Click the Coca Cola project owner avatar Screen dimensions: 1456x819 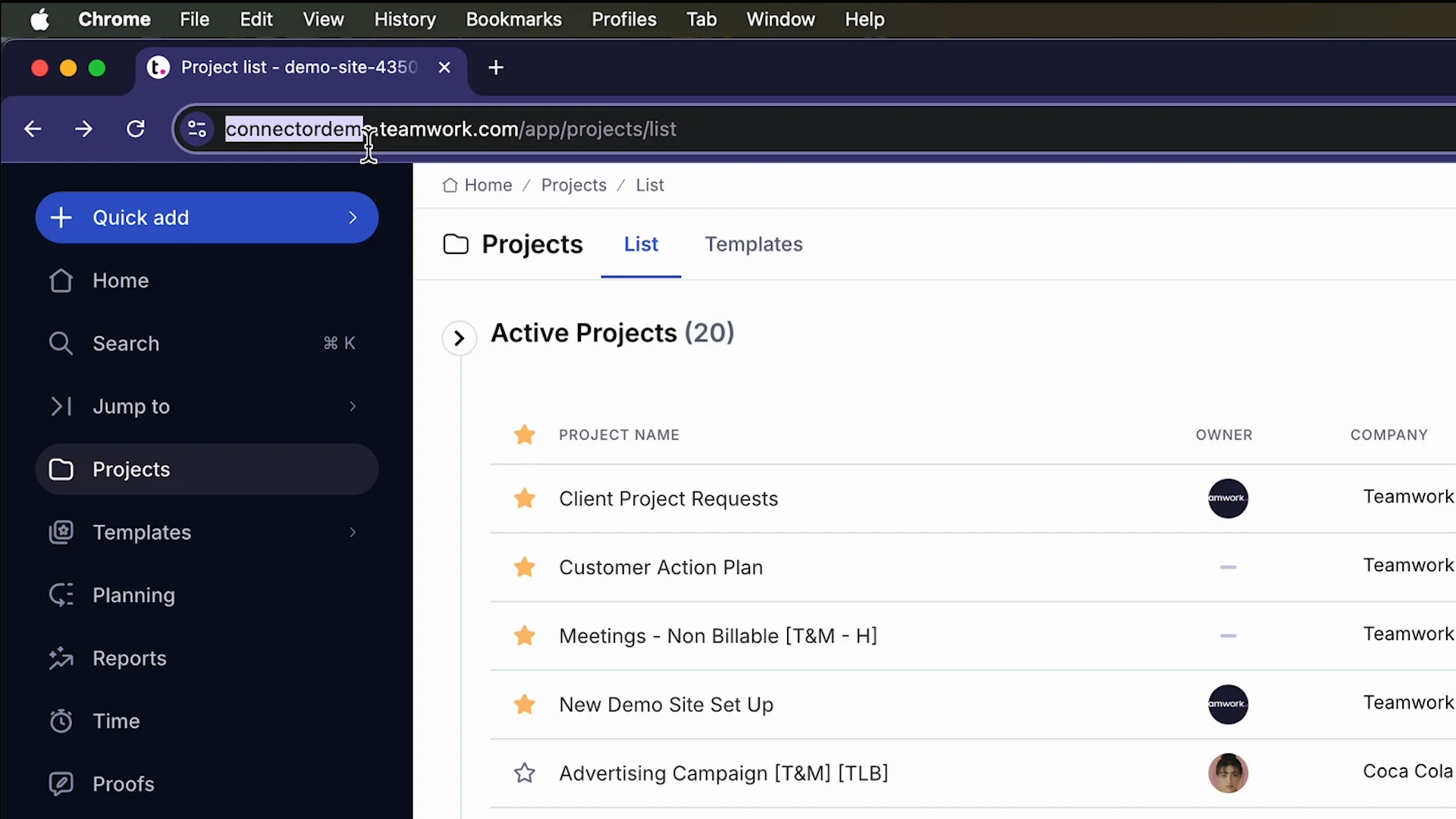1228,773
